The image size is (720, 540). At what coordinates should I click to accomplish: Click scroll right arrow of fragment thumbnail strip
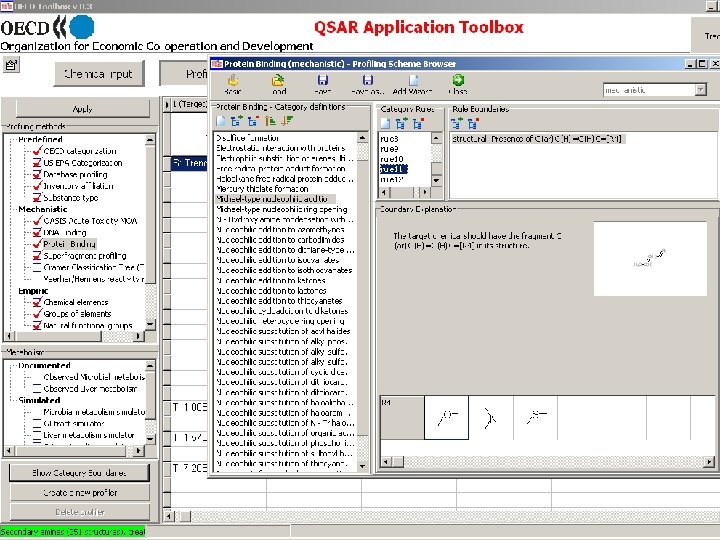coord(710,461)
